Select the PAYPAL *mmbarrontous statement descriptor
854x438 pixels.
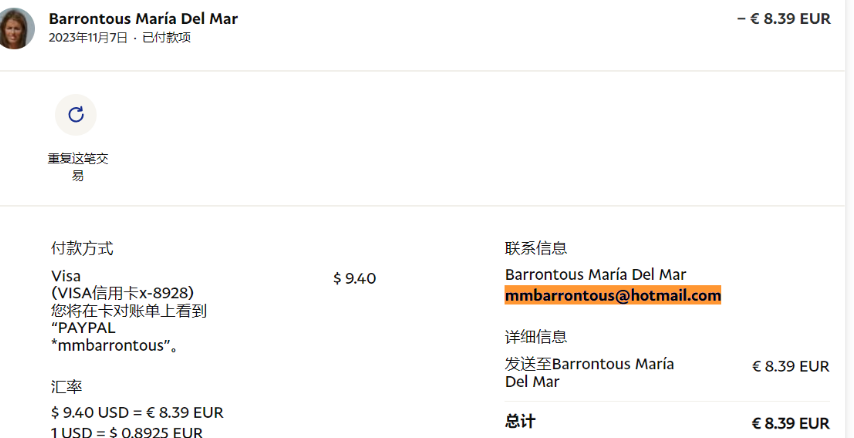click(114, 337)
